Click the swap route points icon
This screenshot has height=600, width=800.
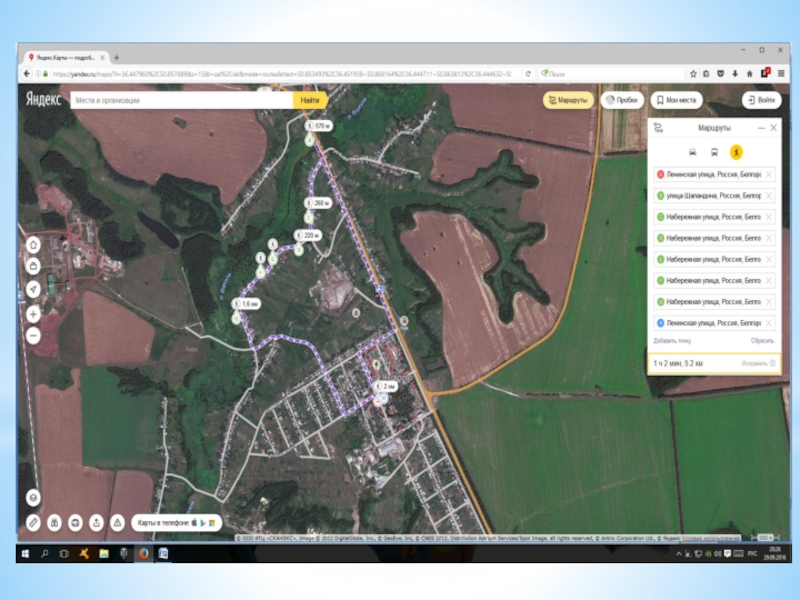click(658, 129)
